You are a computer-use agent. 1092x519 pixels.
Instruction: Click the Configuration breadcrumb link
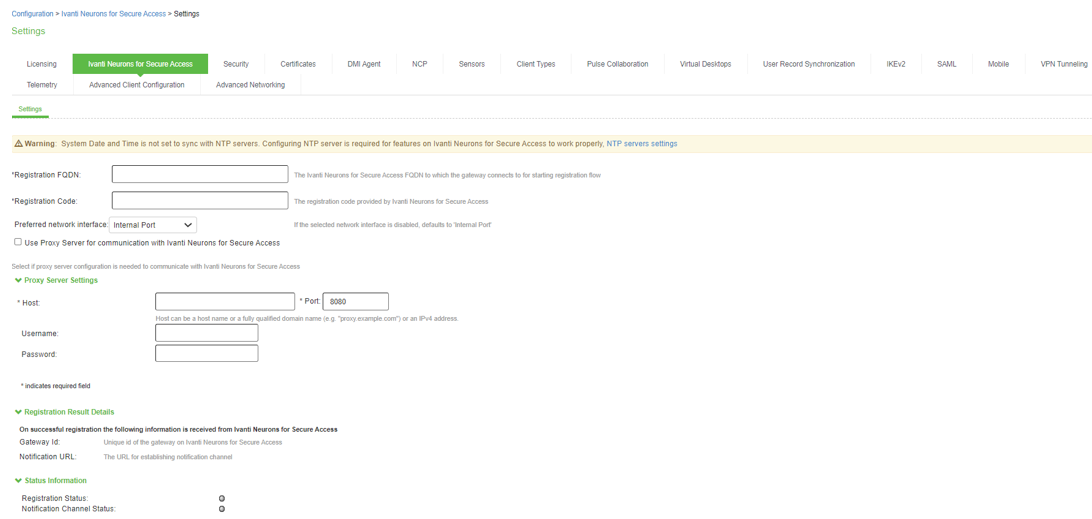tap(32, 14)
